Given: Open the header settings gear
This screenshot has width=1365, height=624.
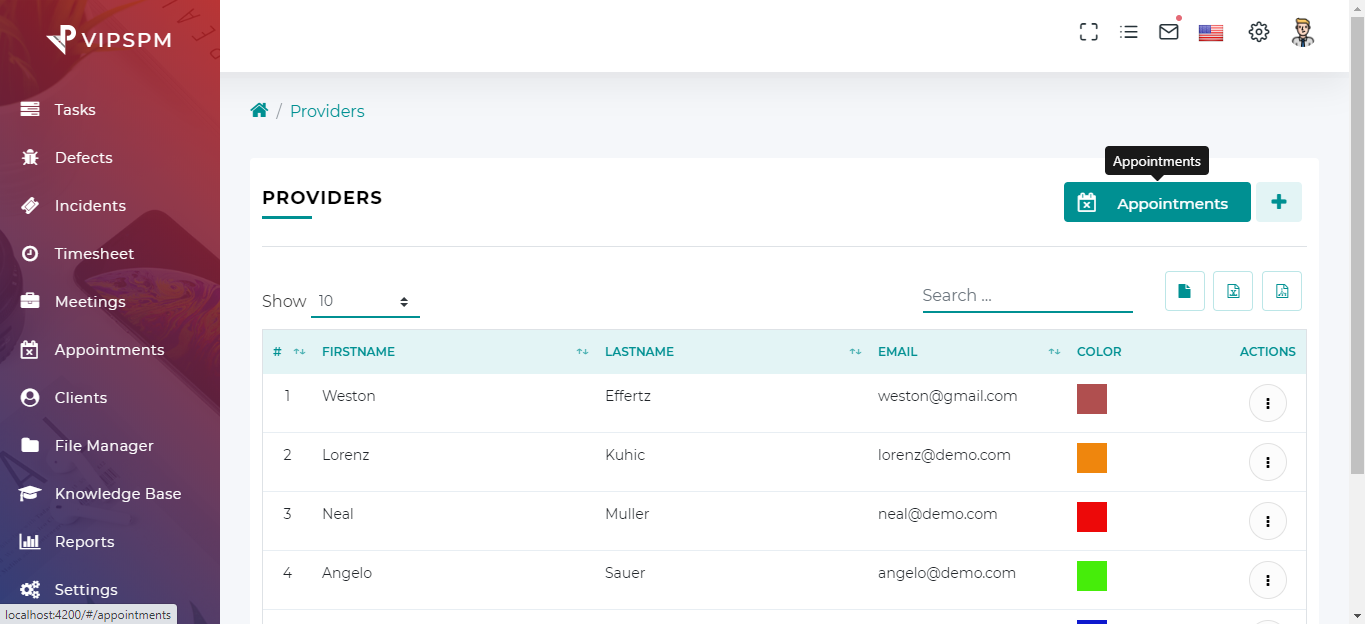Looking at the screenshot, I should 1258,32.
